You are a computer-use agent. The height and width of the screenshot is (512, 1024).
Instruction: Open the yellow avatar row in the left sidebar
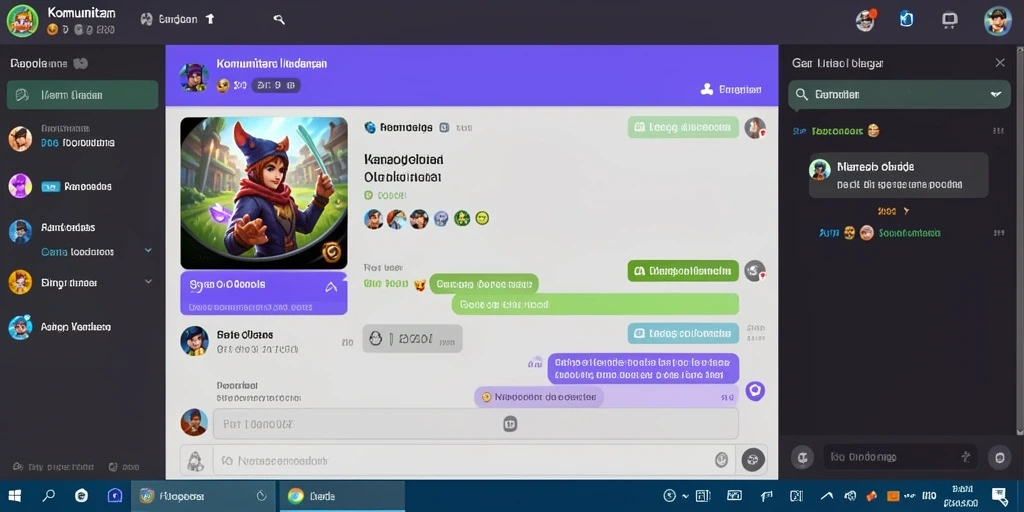point(82,283)
